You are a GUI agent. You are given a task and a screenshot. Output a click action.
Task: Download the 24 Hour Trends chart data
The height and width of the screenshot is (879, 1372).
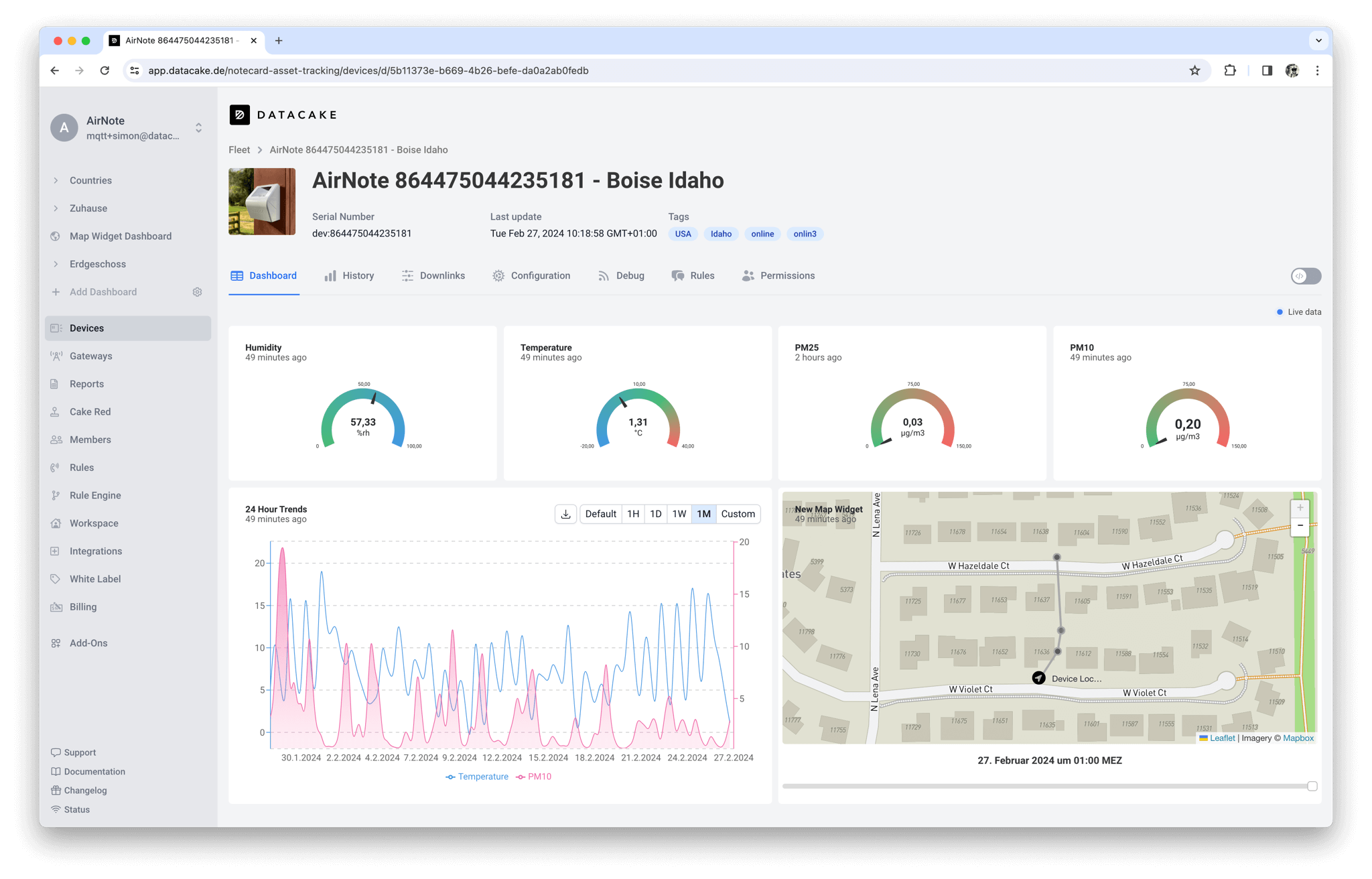click(565, 514)
